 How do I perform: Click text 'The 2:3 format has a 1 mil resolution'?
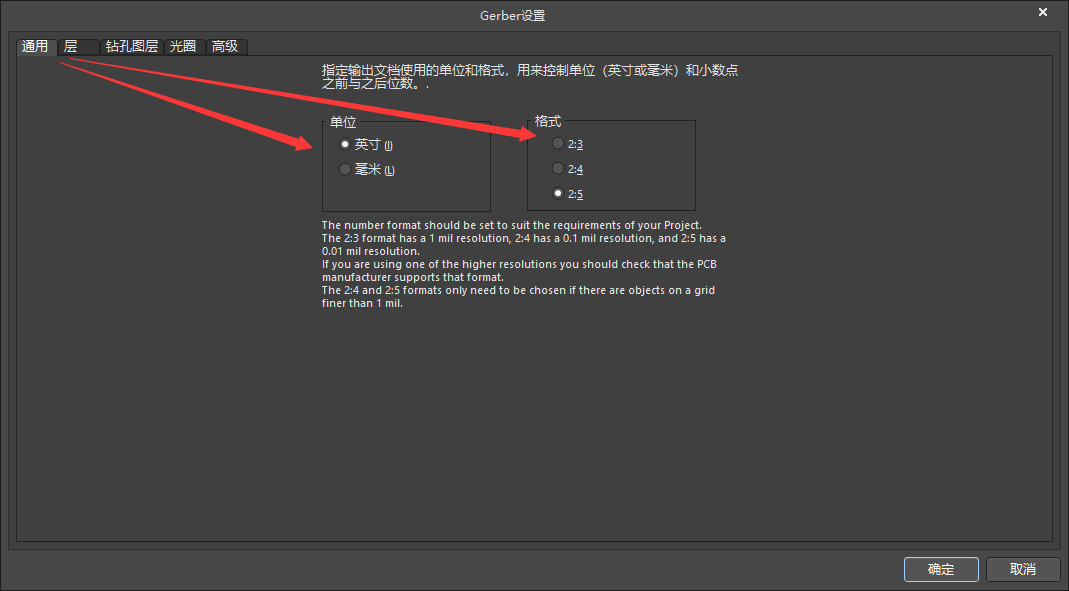click(x=524, y=245)
